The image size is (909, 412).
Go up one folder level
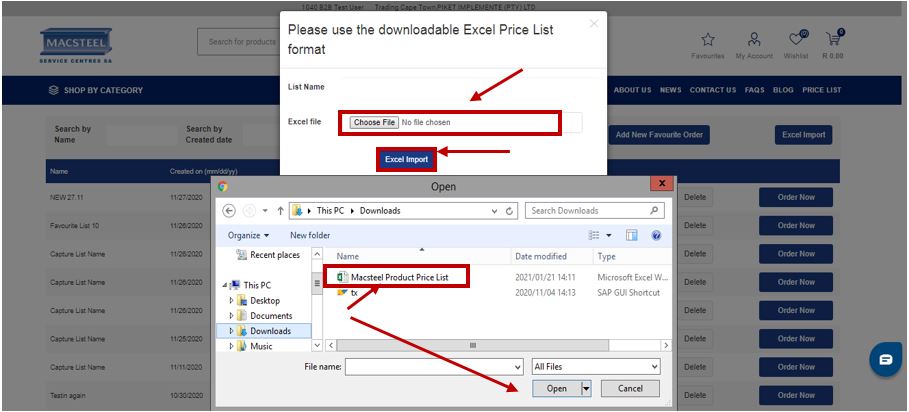click(x=280, y=211)
